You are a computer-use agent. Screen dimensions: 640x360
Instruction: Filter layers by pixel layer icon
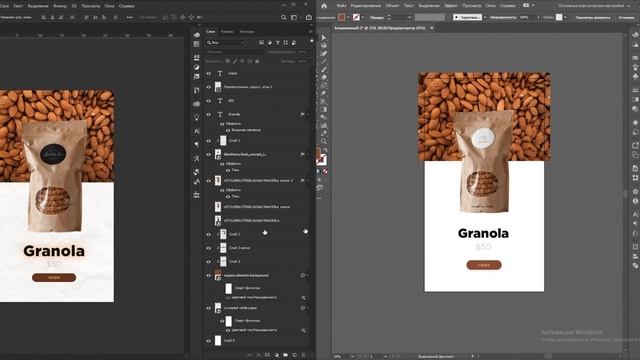(x=261, y=42)
